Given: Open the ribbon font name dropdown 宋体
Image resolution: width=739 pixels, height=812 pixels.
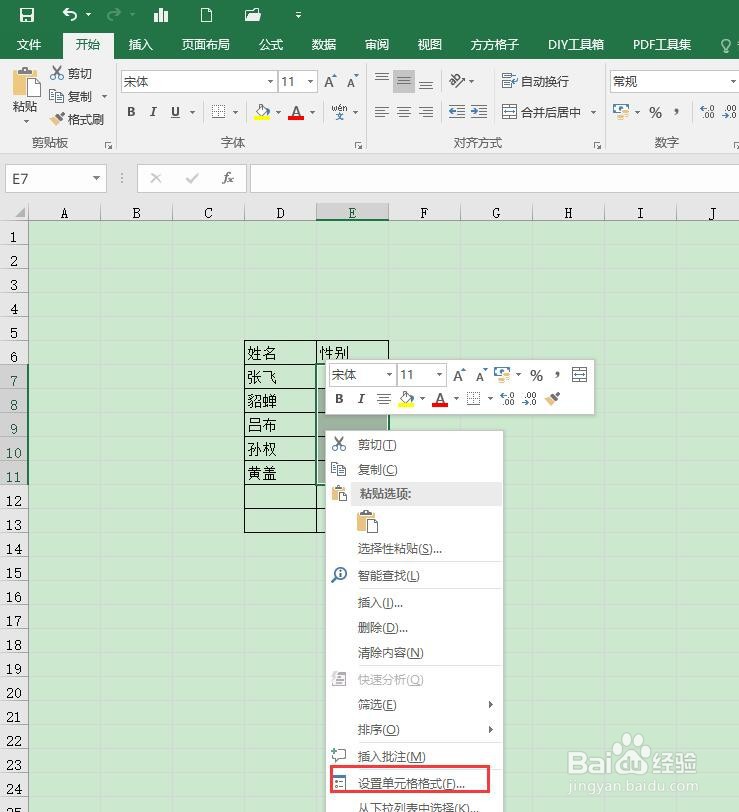Looking at the screenshot, I should coord(270,81).
